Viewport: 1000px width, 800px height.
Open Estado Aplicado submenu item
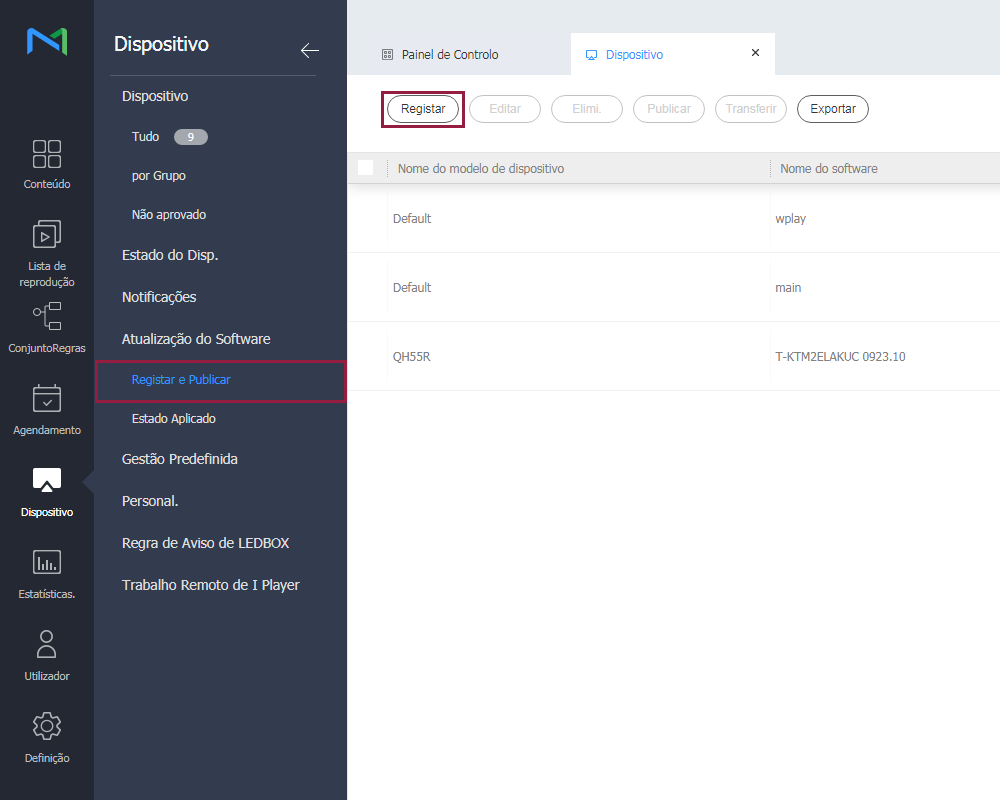tap(173, 419)
